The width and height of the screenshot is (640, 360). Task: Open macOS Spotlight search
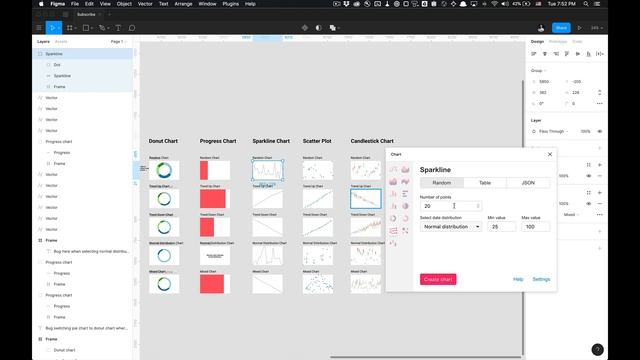[x=586, y=4]
